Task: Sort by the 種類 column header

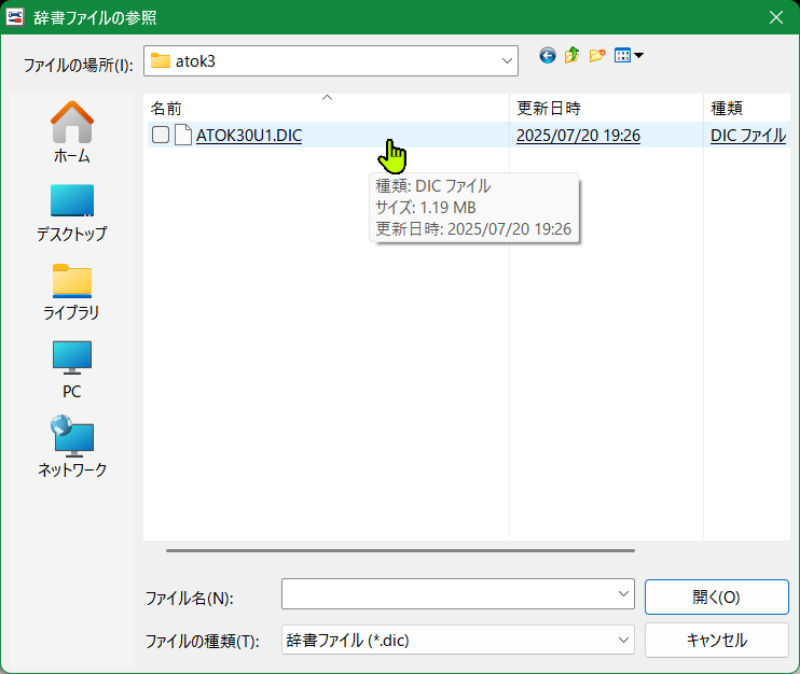Action: click(x=747, y=108)
